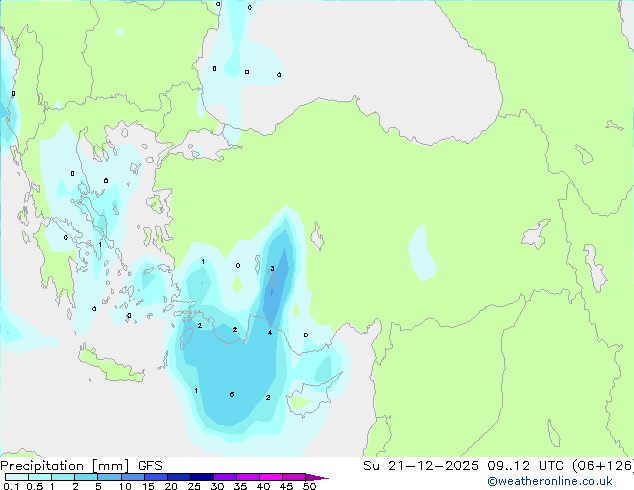The height and width of the screenshot is (490, 634).
Task: Open the weatheronline.co.uk link
Action: click(550, 481)
